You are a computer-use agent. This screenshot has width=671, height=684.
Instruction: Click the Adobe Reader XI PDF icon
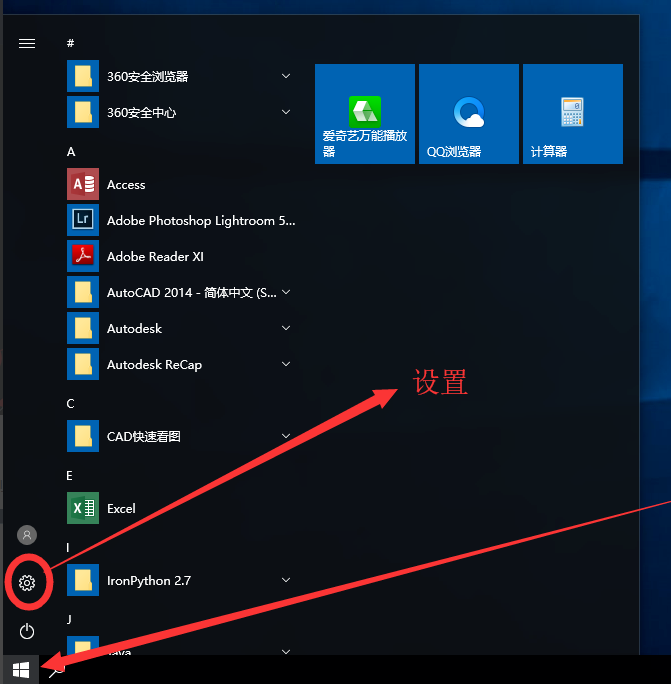pyautogui.click(x=83, y=256)
